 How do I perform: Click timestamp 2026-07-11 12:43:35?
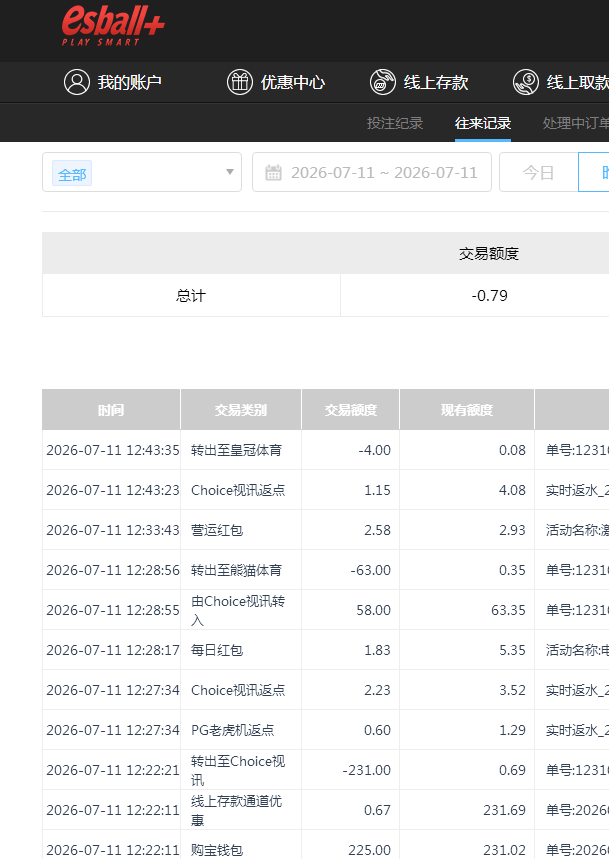tap(113, 450)
